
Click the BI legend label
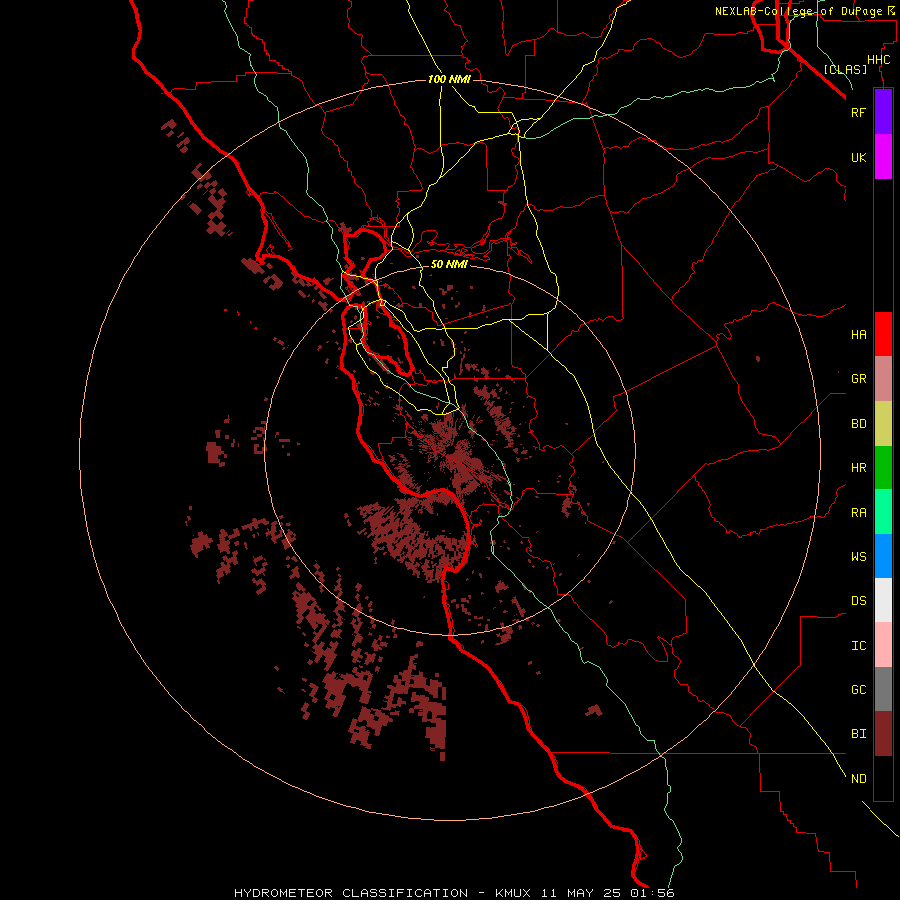(x=858, y=734)
